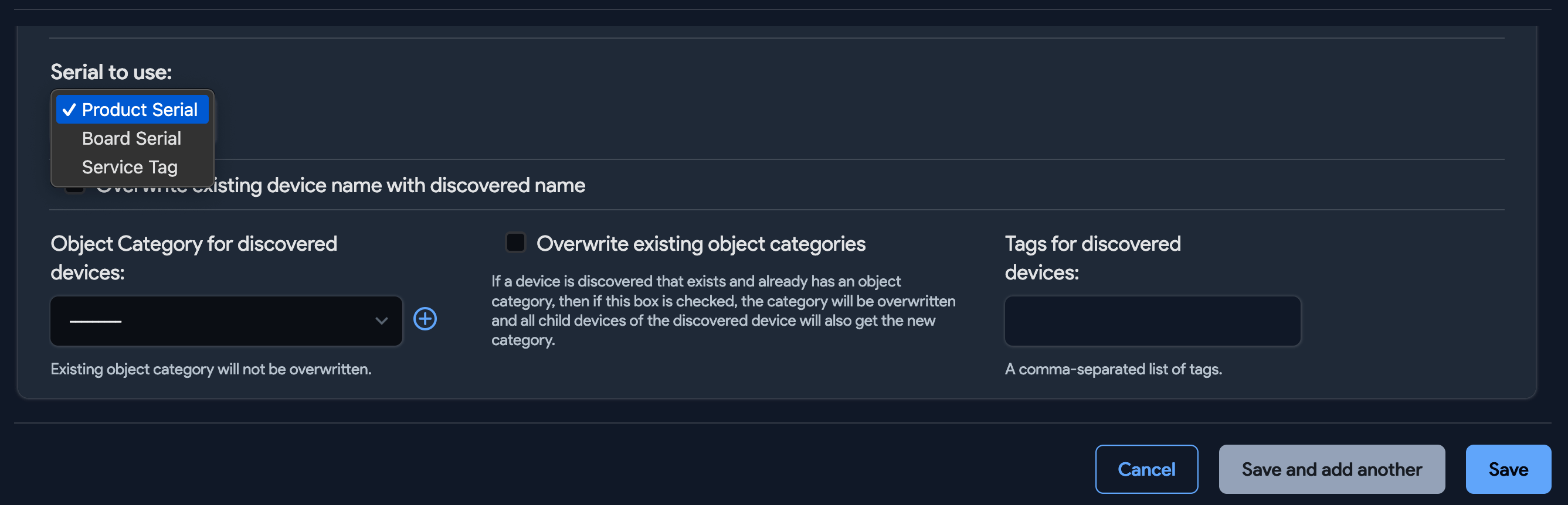
Task: Check the Overwrite existing object categories box
Action: click(x=515, y=242)
